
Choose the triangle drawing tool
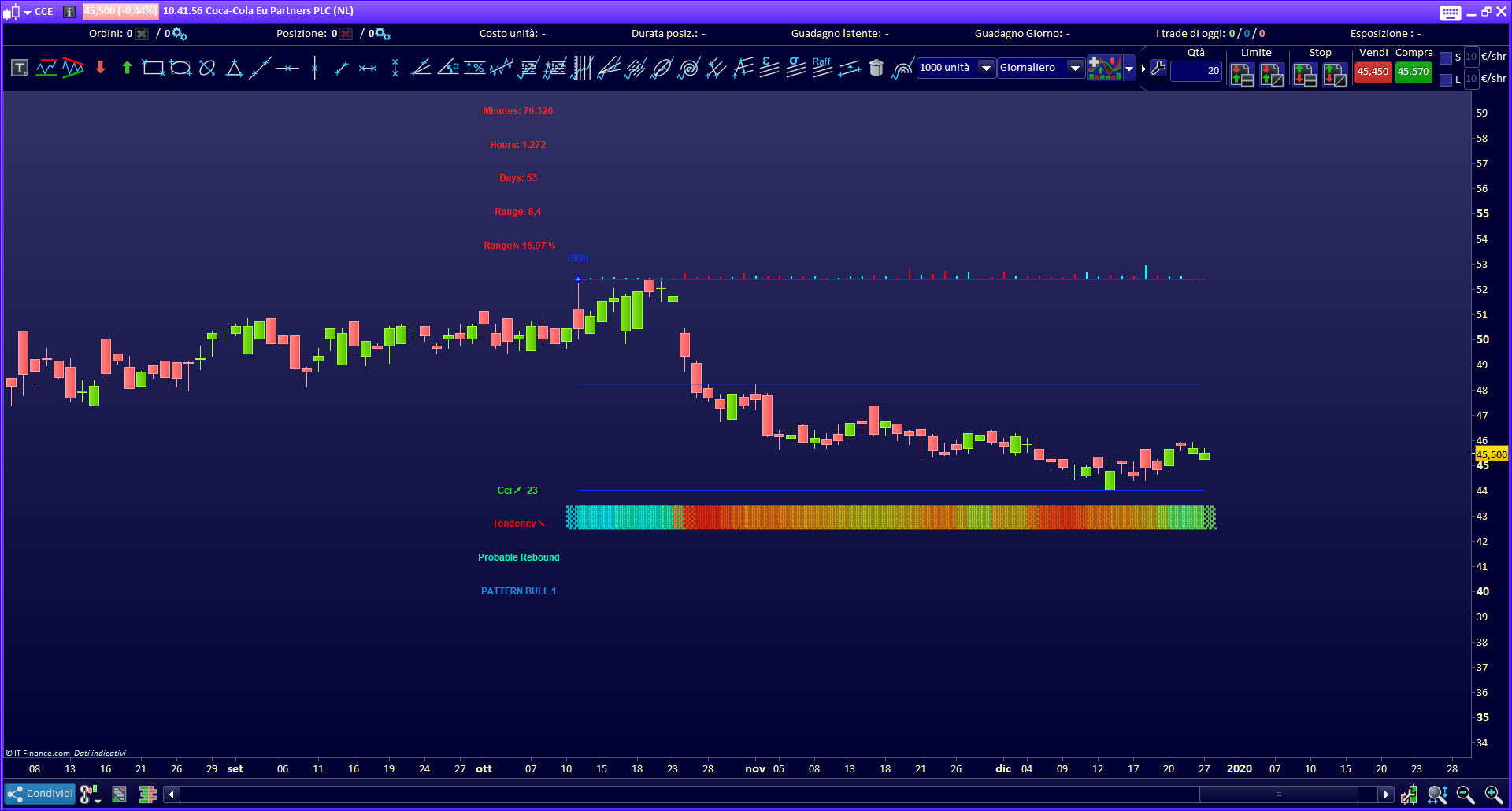pyautogui.click(x=234, y=69)
